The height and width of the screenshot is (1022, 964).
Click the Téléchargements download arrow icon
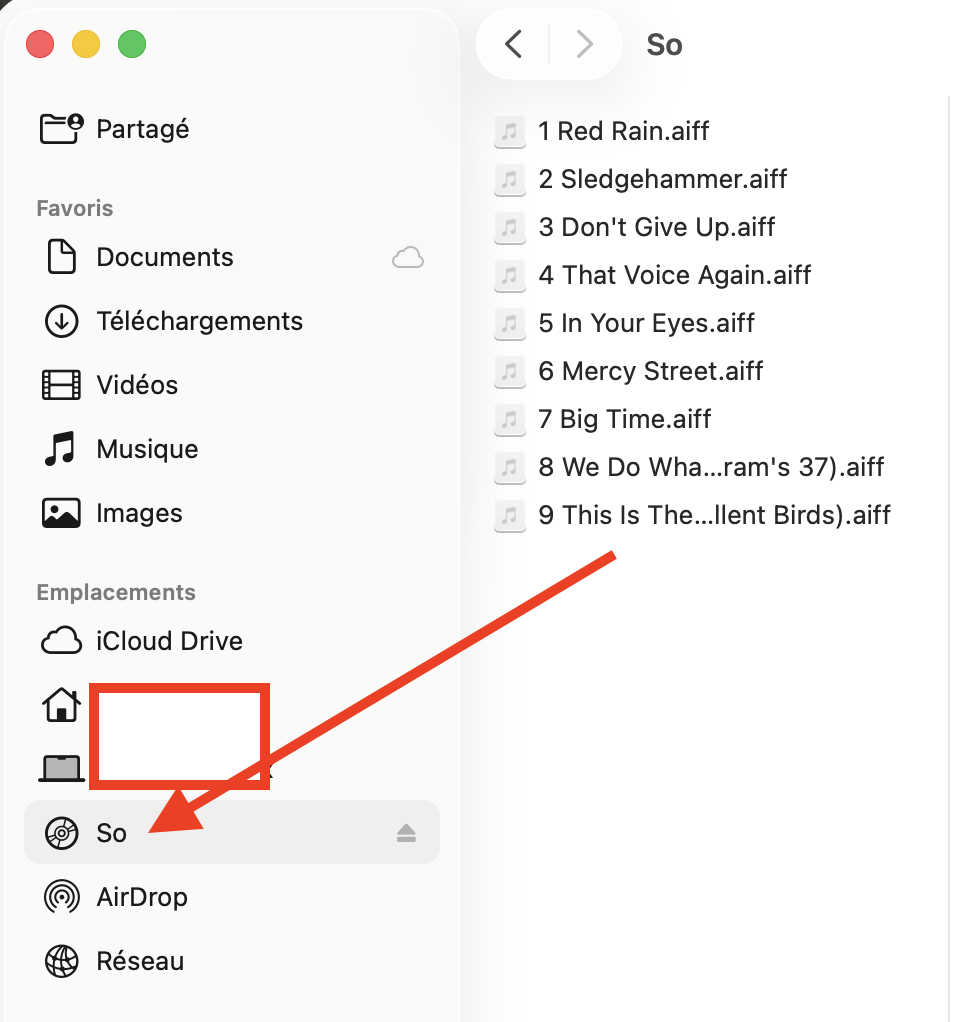click(x=62, y=321)
